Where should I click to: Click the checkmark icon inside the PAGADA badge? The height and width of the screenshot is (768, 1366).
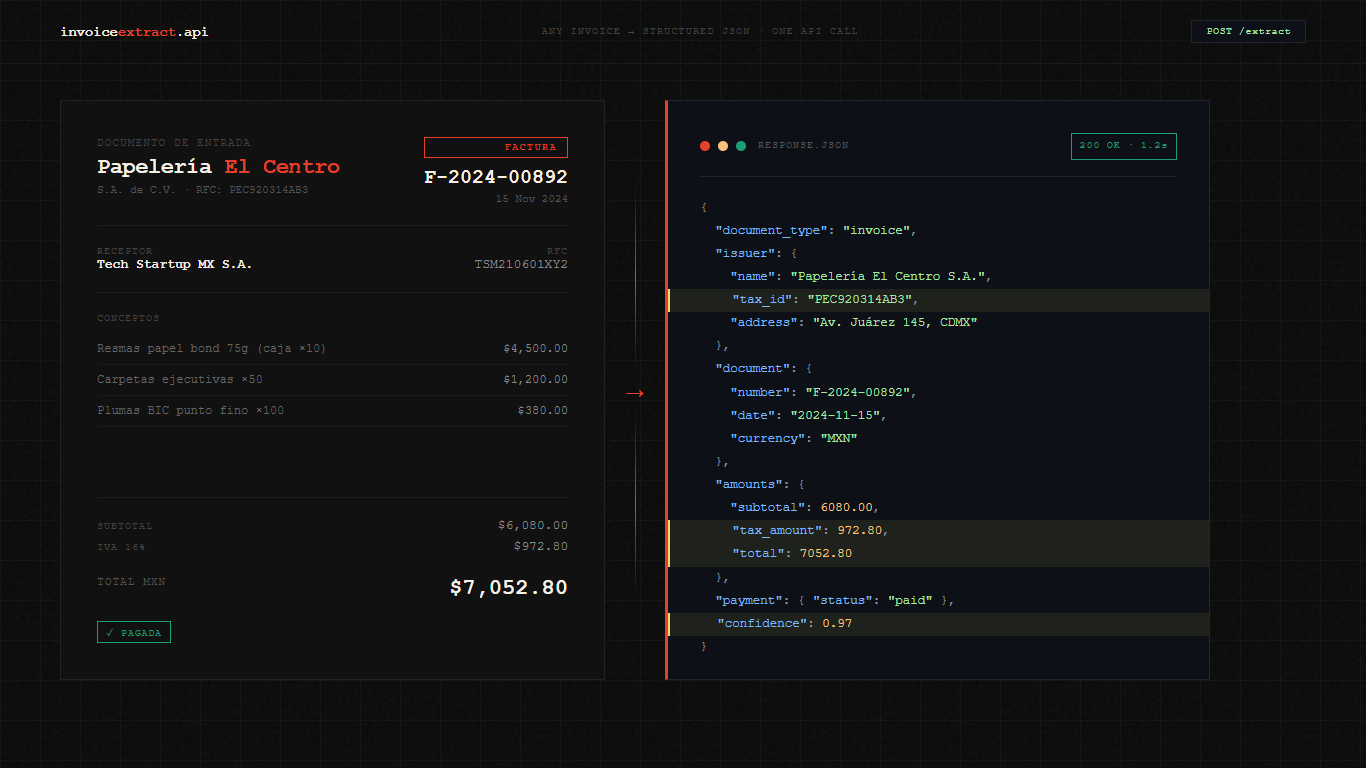coord(110,632)
